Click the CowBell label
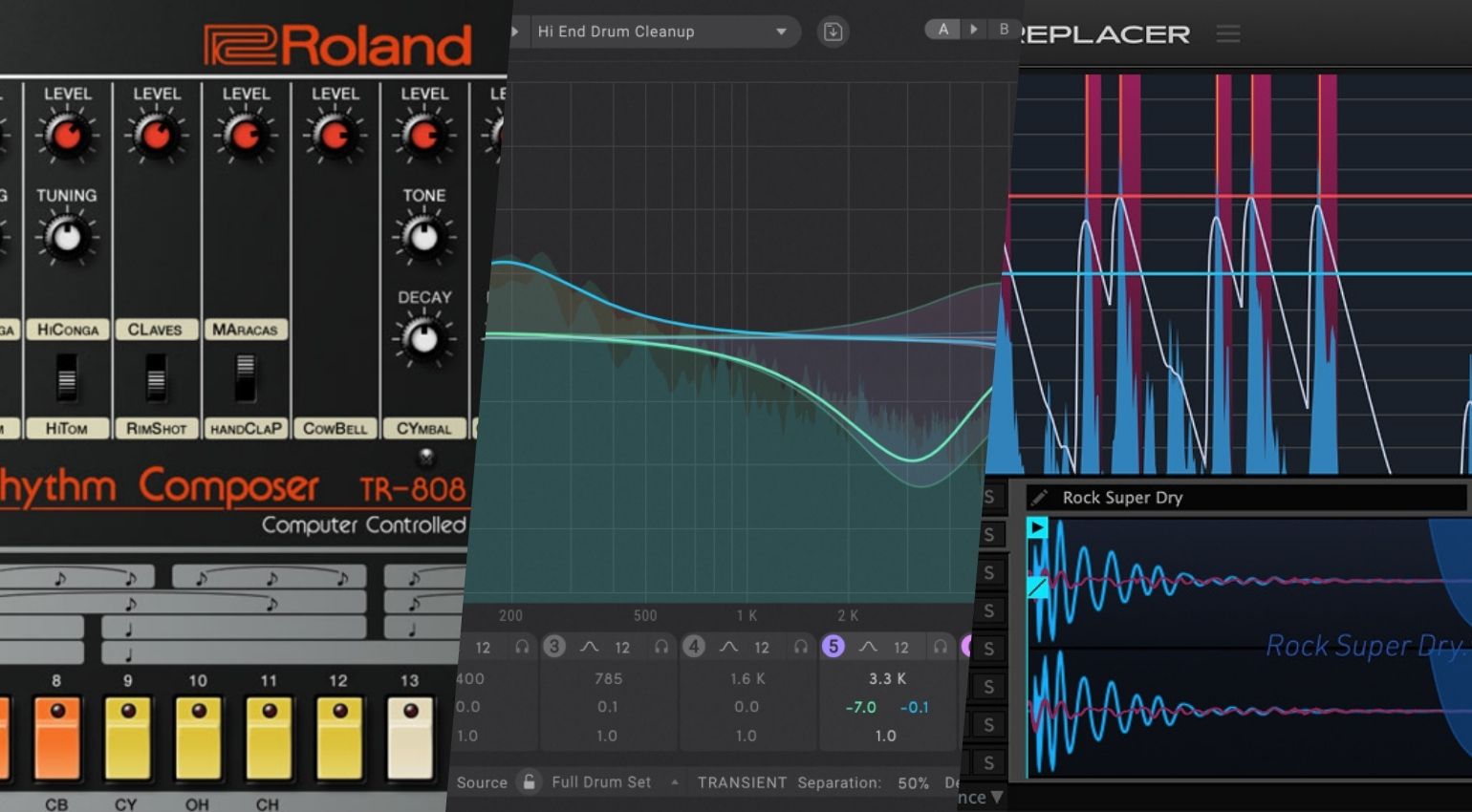Image resolution: width=1472 pixels, height=812 pixels. [x=335, y=428]
